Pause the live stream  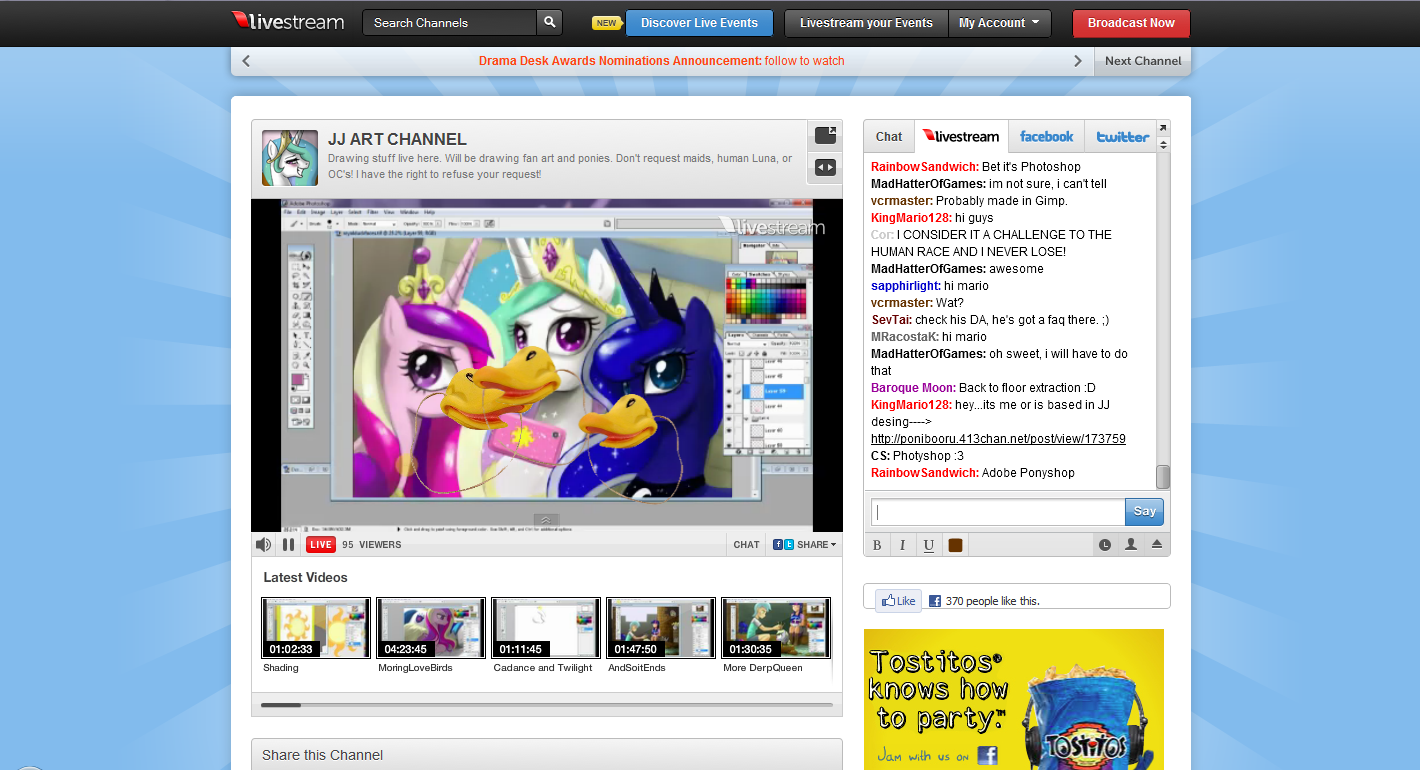(288, 545)
